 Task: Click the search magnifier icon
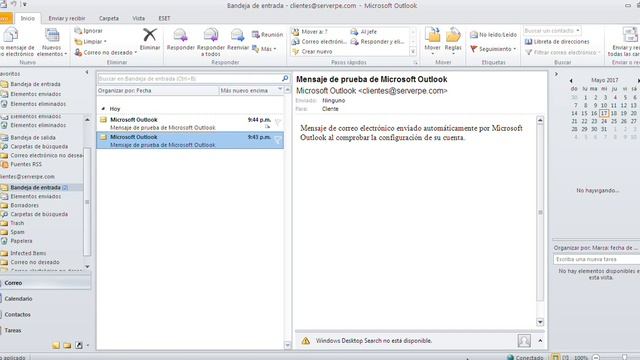285,78
